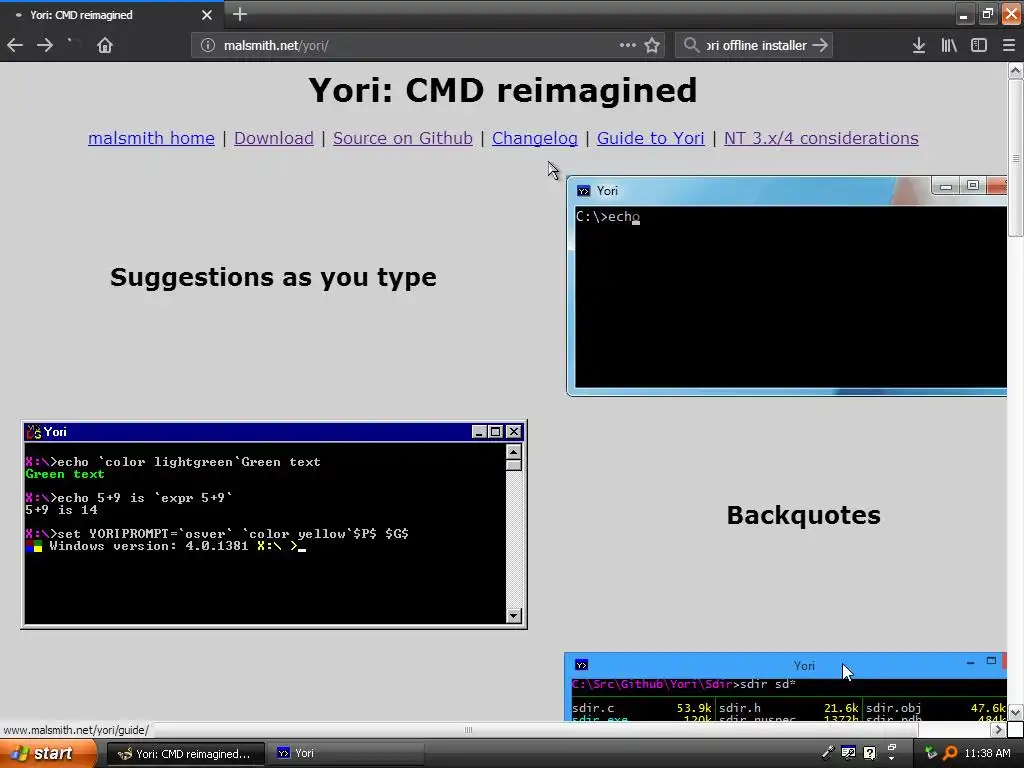Minimize the browser window
This screenshot has width=1024, height=768.
963,14
